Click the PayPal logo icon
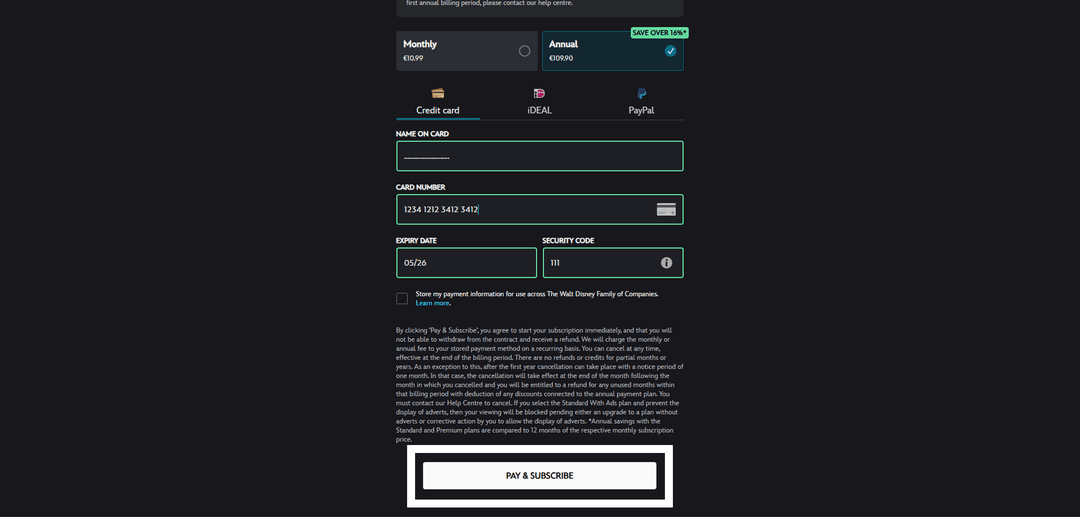Viewport: 1080px width, 517px height. point(641,94)
